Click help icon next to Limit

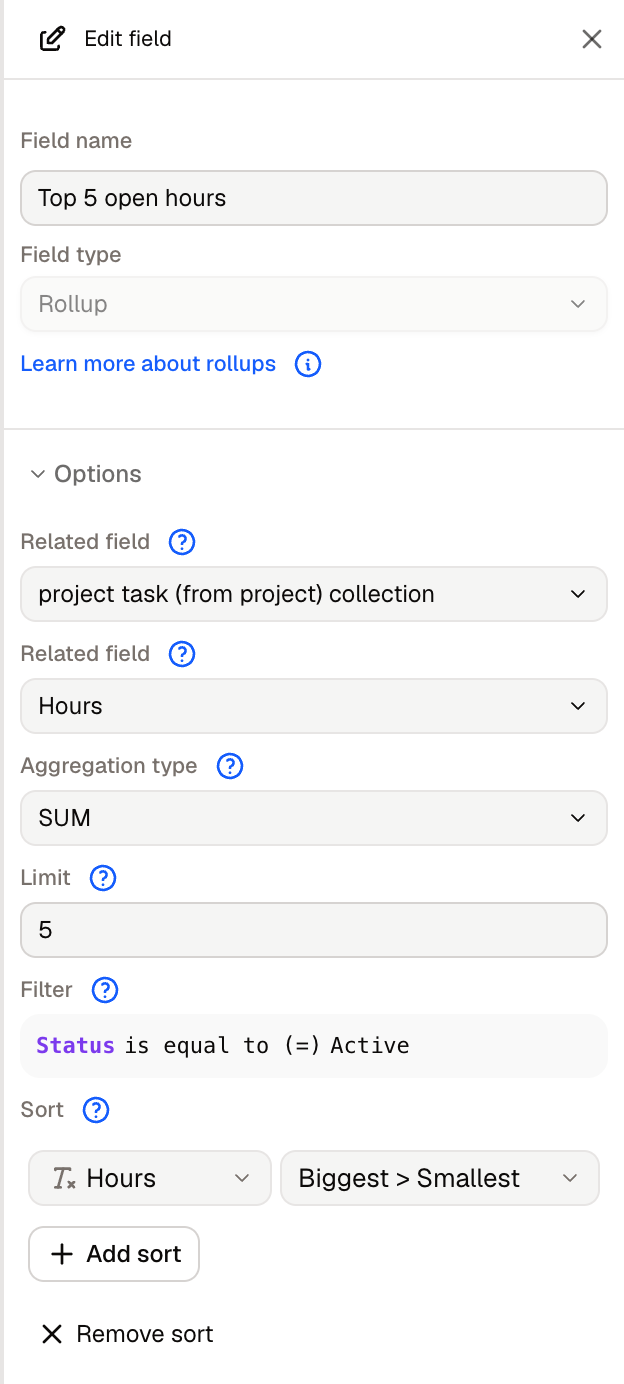pyautogui.click(x=103, y=878)
